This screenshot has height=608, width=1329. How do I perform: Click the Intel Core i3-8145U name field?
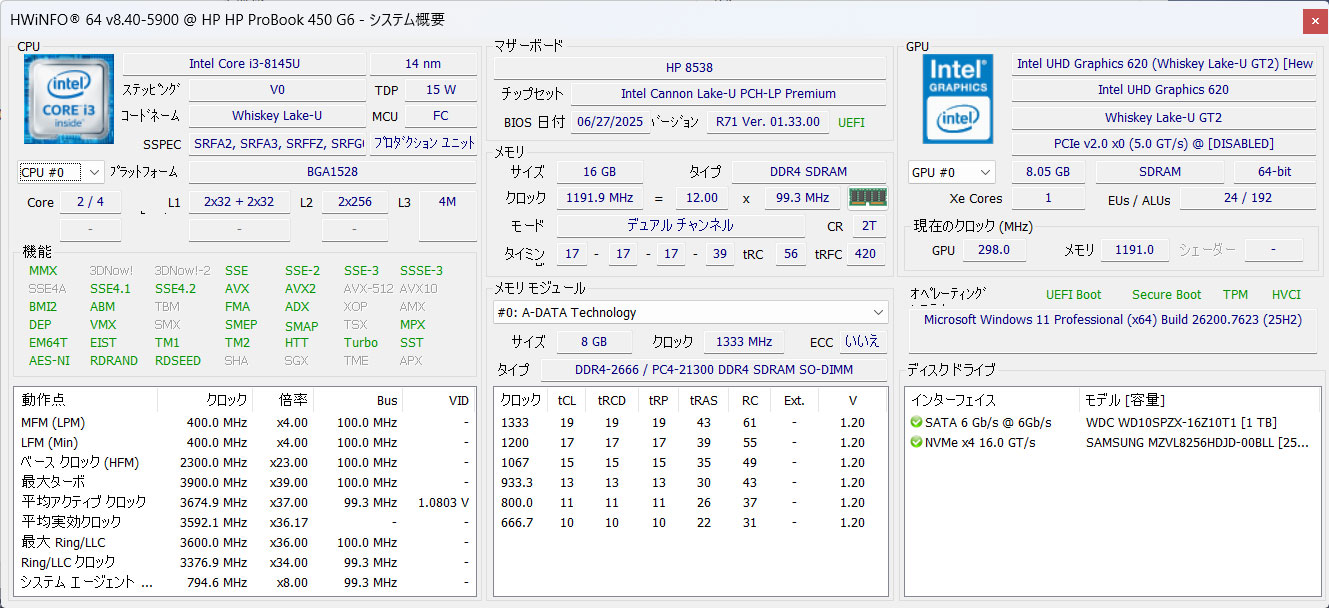(244, 64)
